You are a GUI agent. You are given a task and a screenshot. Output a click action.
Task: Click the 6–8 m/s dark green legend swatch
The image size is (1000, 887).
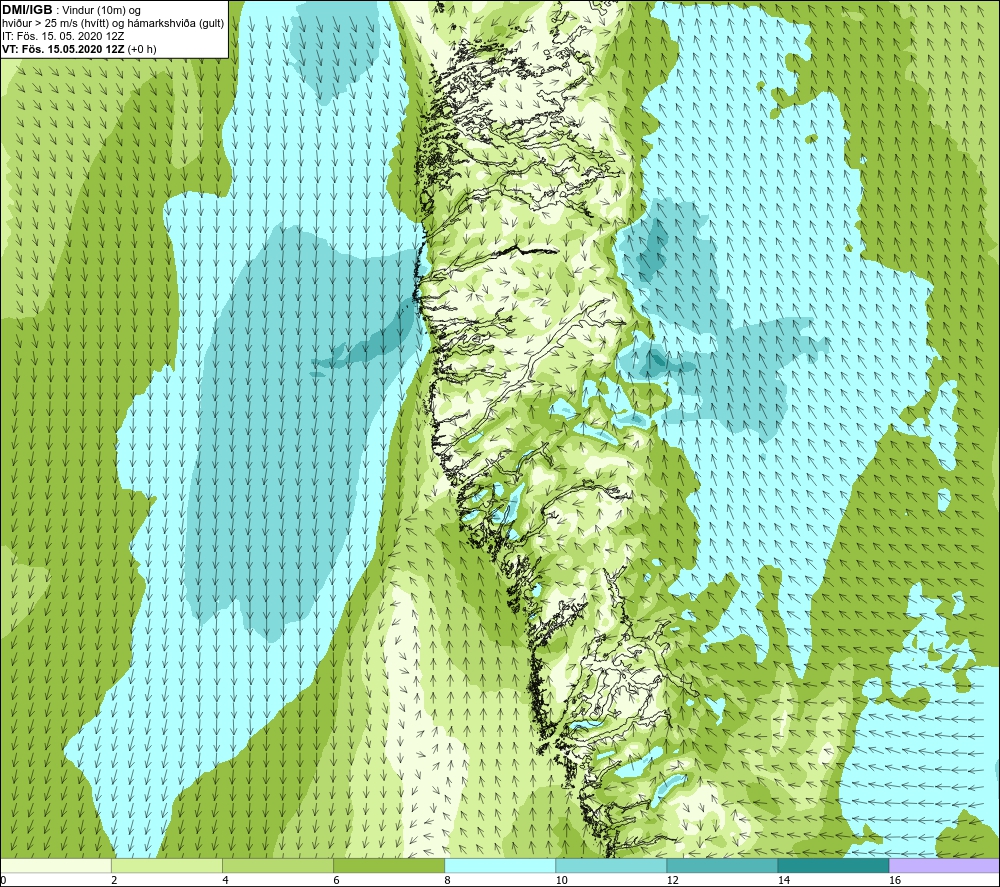[x=388, y=866]
